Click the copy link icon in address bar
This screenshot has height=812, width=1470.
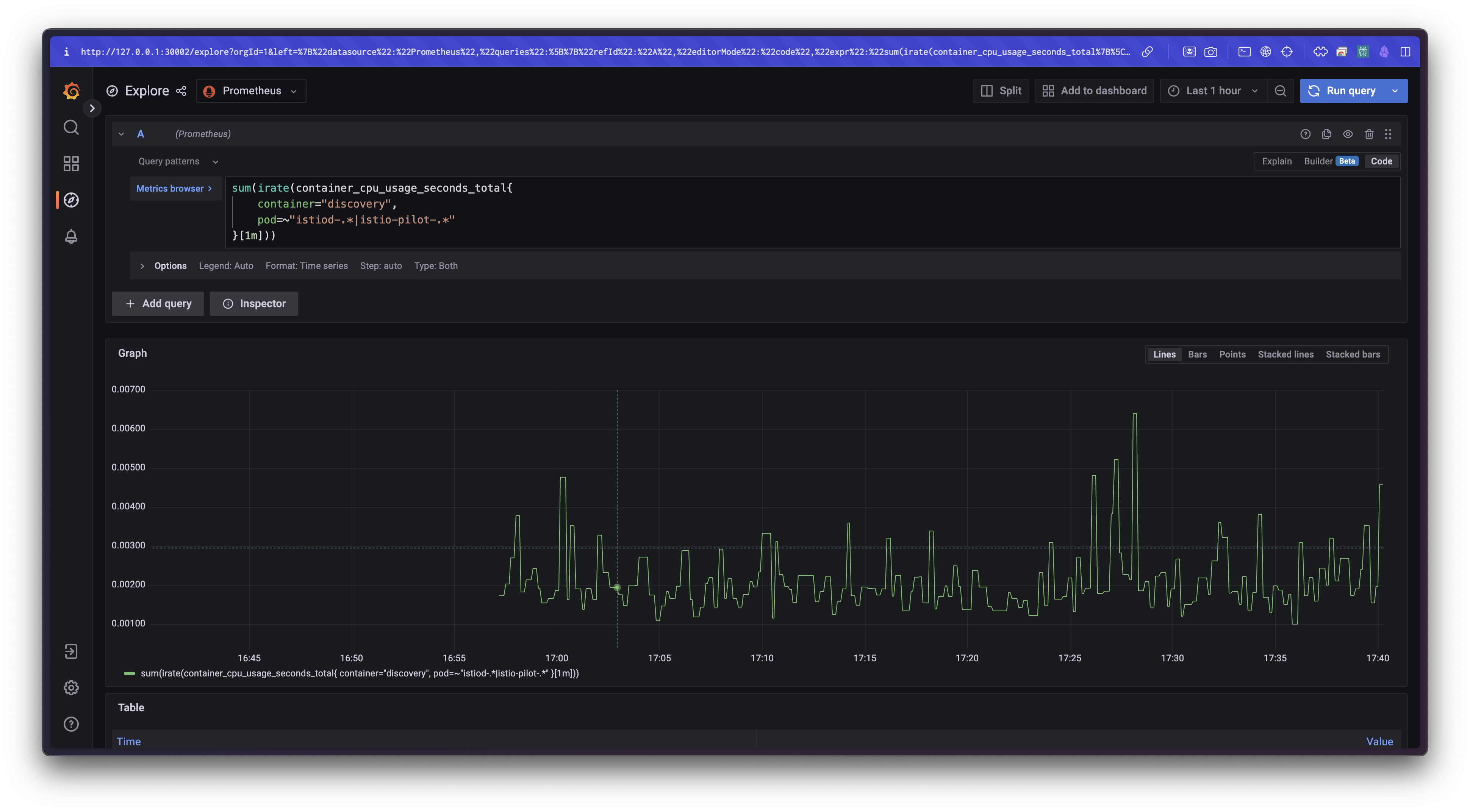coord(1147,52)
